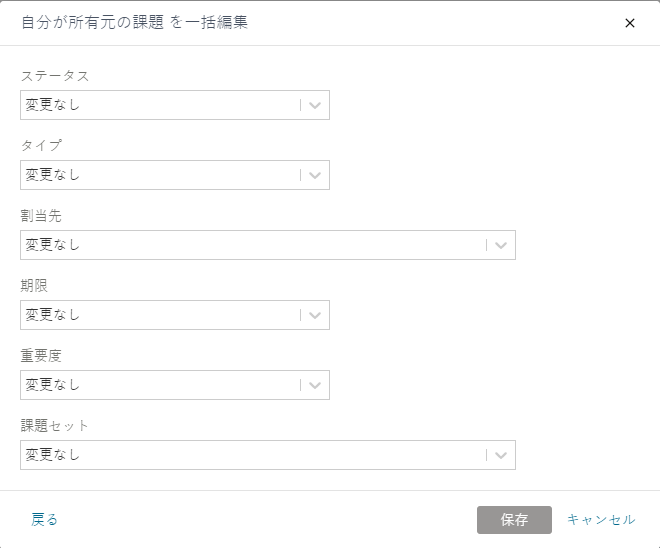Click the ステータス field label
Screen dimensions: 660x548
55,76
